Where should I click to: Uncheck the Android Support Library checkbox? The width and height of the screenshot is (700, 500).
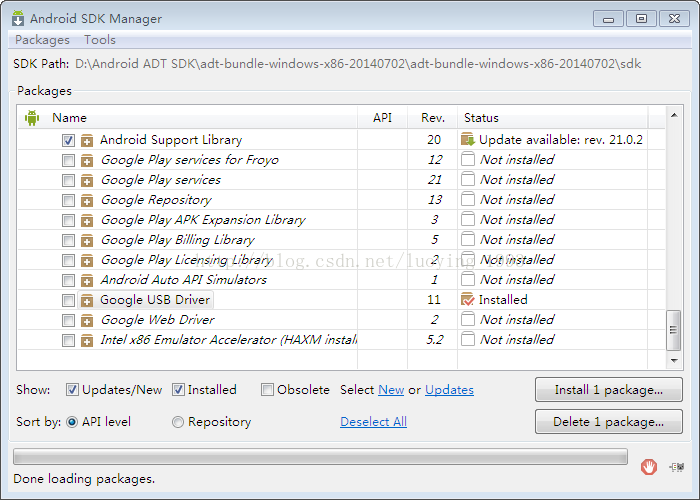click(x=68, y=141)
